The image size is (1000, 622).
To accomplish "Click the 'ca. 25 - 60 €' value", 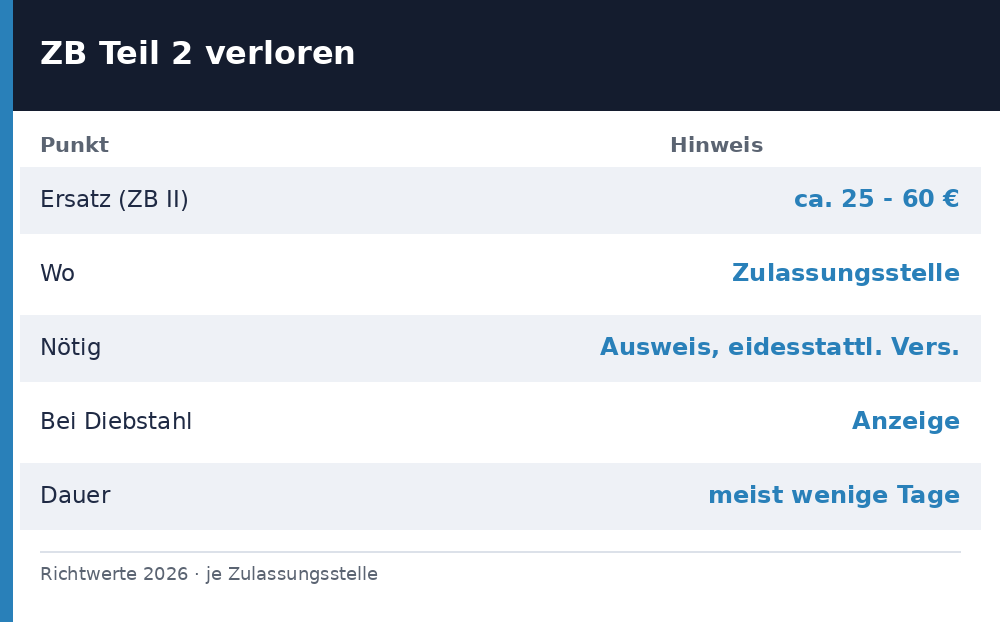I will 876,199.
